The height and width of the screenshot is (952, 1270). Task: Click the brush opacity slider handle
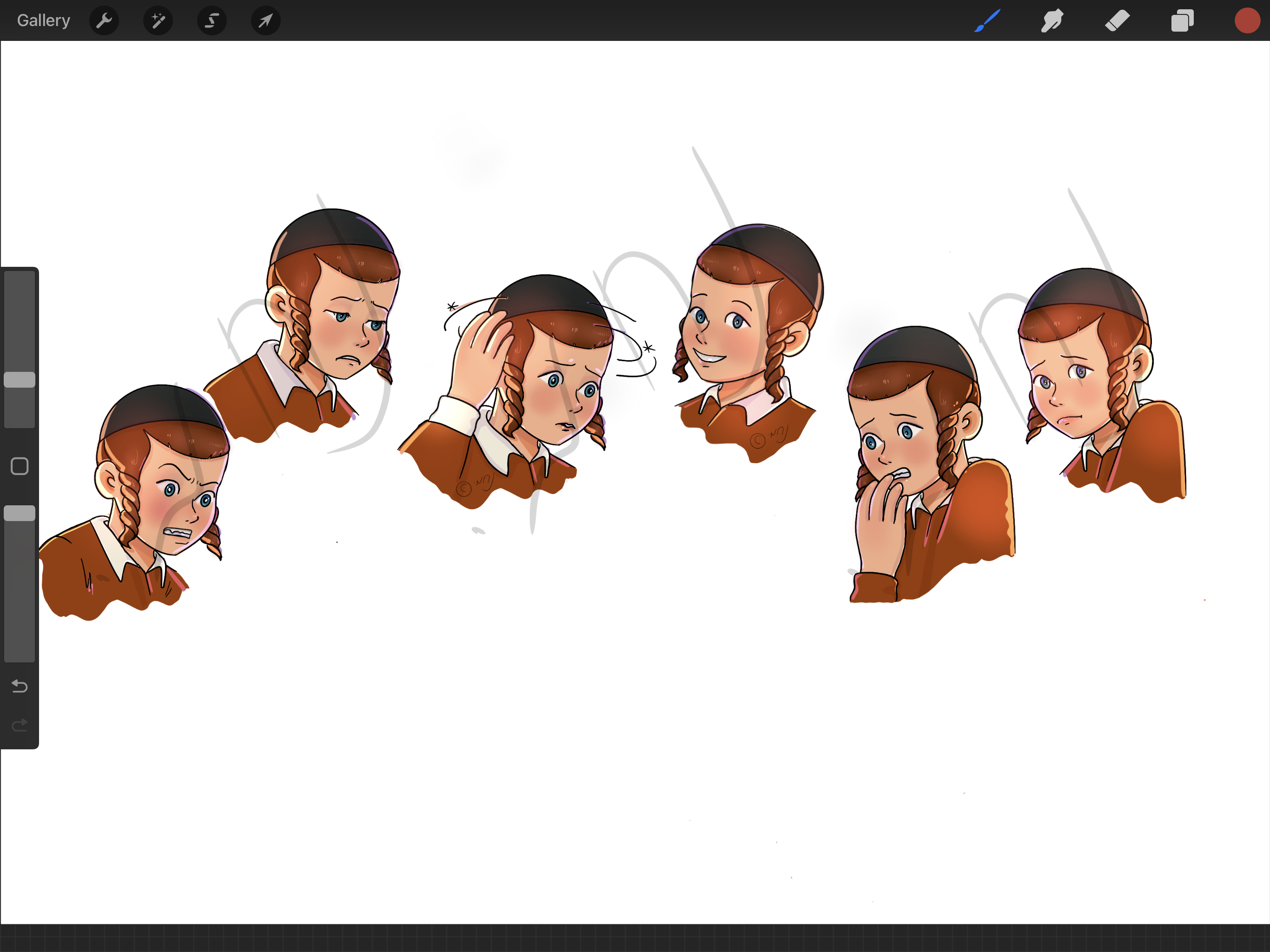click(x=20, y=513)
